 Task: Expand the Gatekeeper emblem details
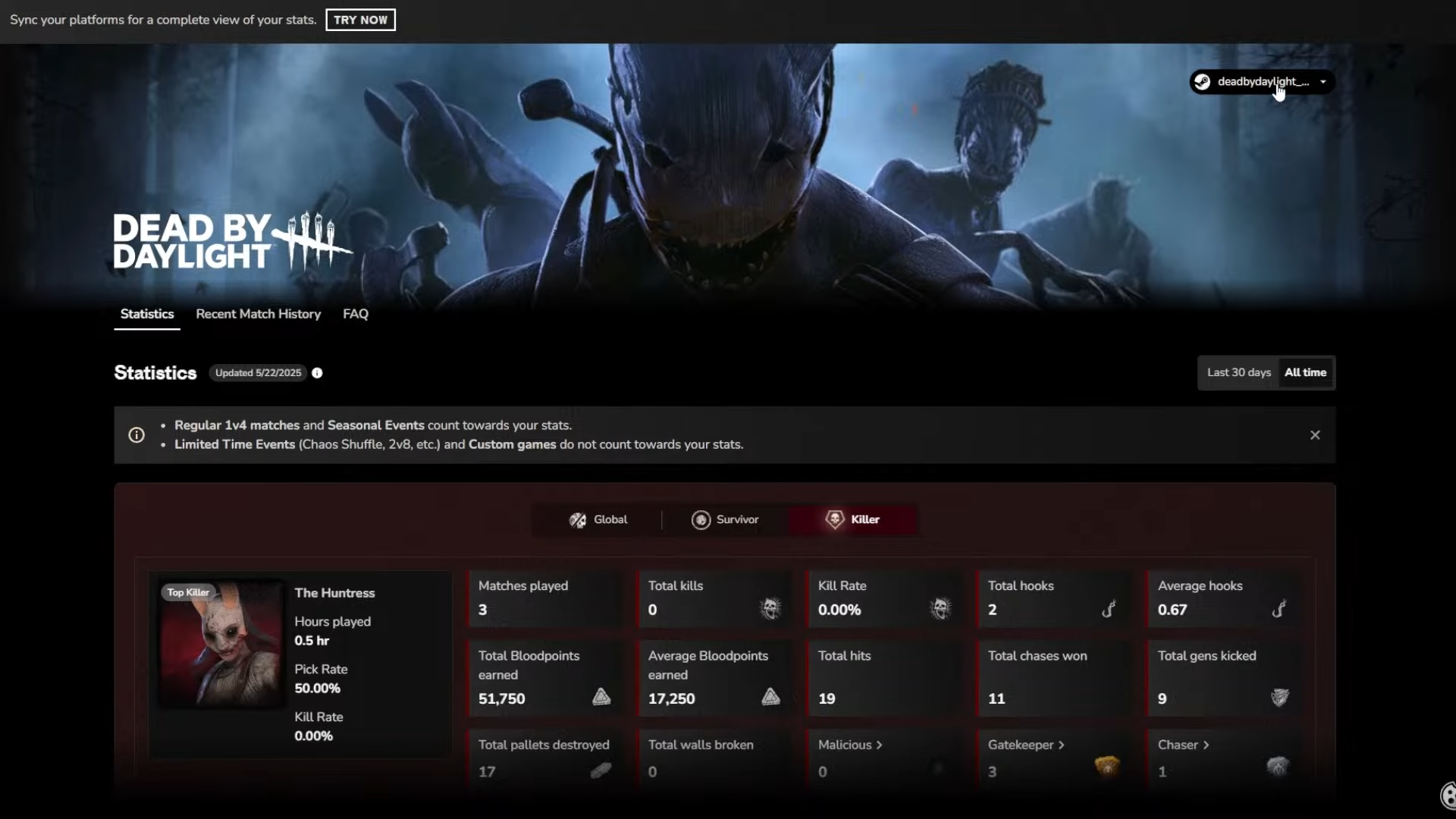click(x=1025, y=745)
